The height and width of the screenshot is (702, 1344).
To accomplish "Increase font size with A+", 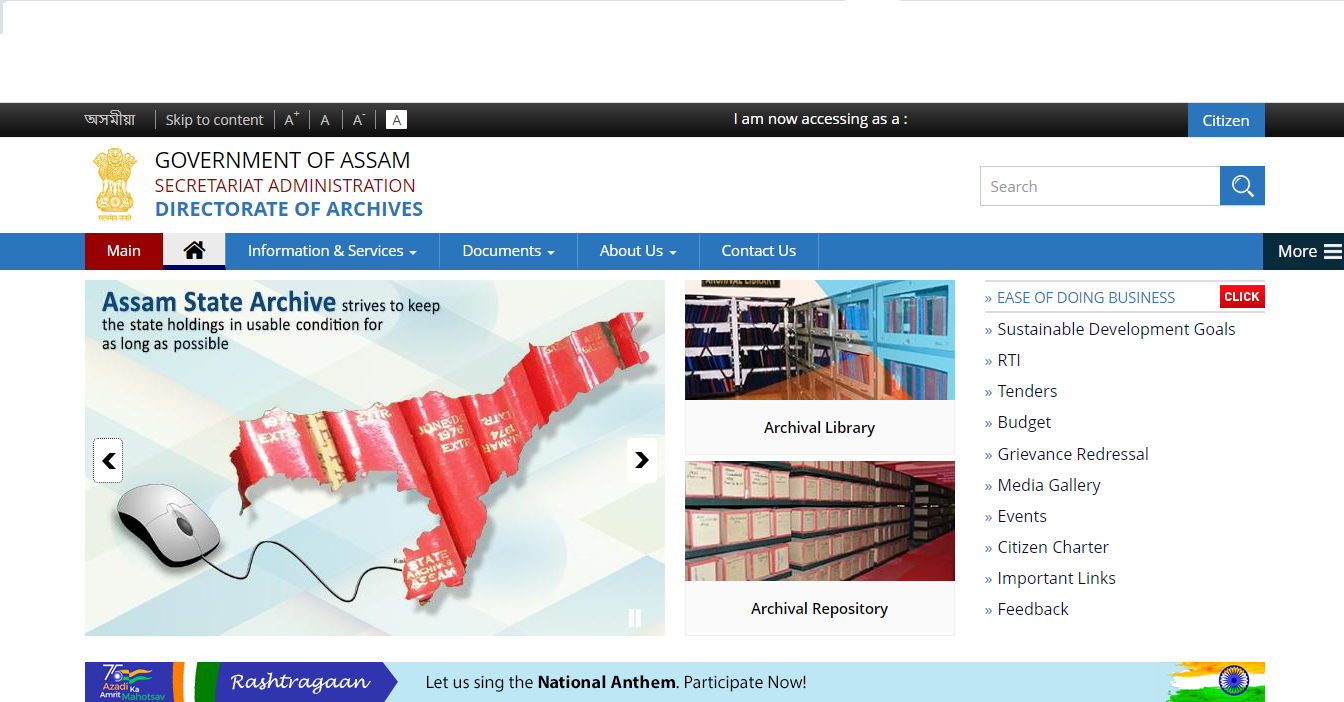I will 291,120.
